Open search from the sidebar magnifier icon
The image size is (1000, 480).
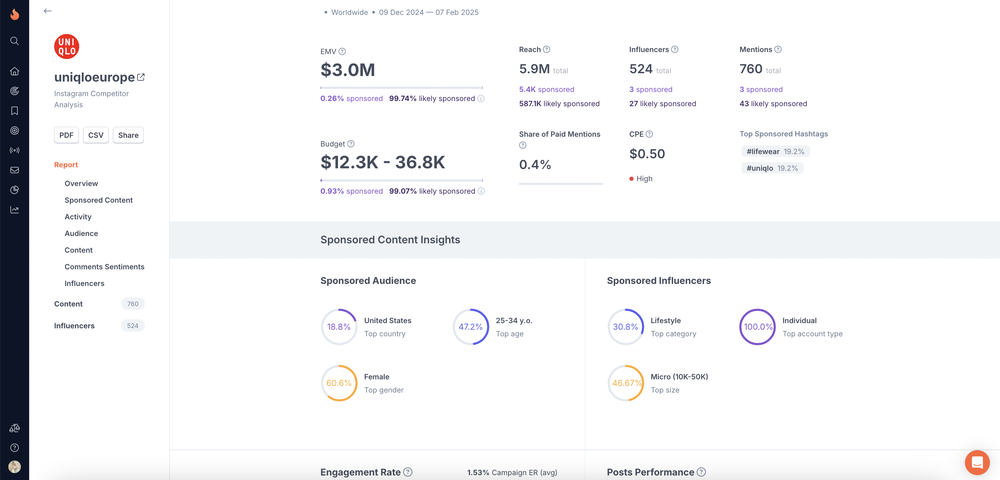[x=15, y=41]
